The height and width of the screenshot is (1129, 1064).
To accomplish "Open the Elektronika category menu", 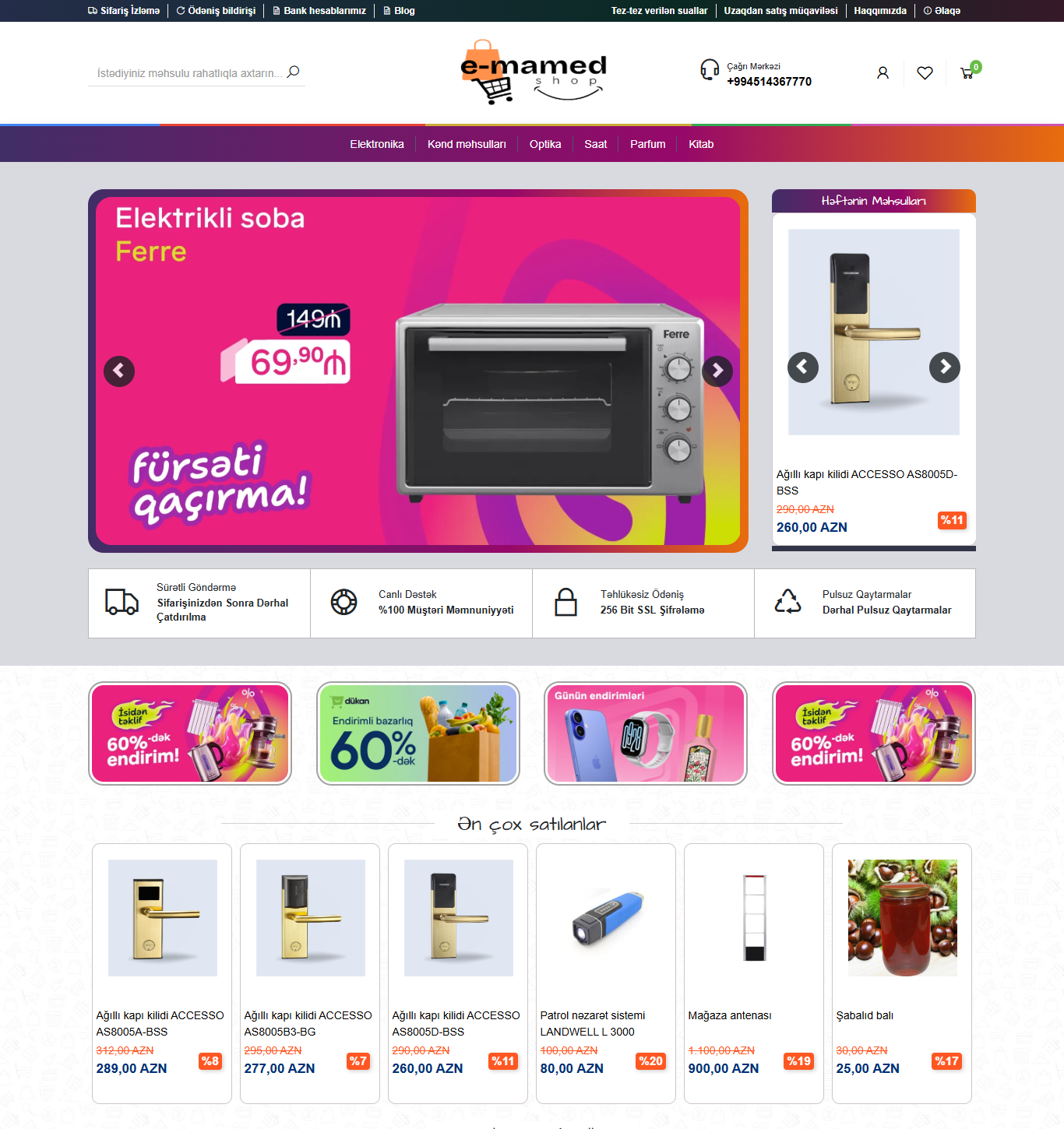I will click(377, 144).
